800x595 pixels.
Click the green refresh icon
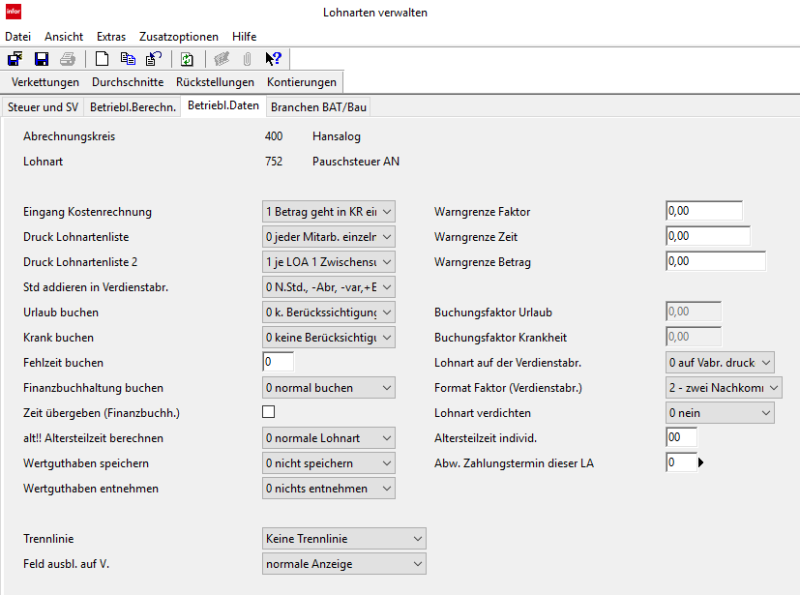tap(187, 59)
